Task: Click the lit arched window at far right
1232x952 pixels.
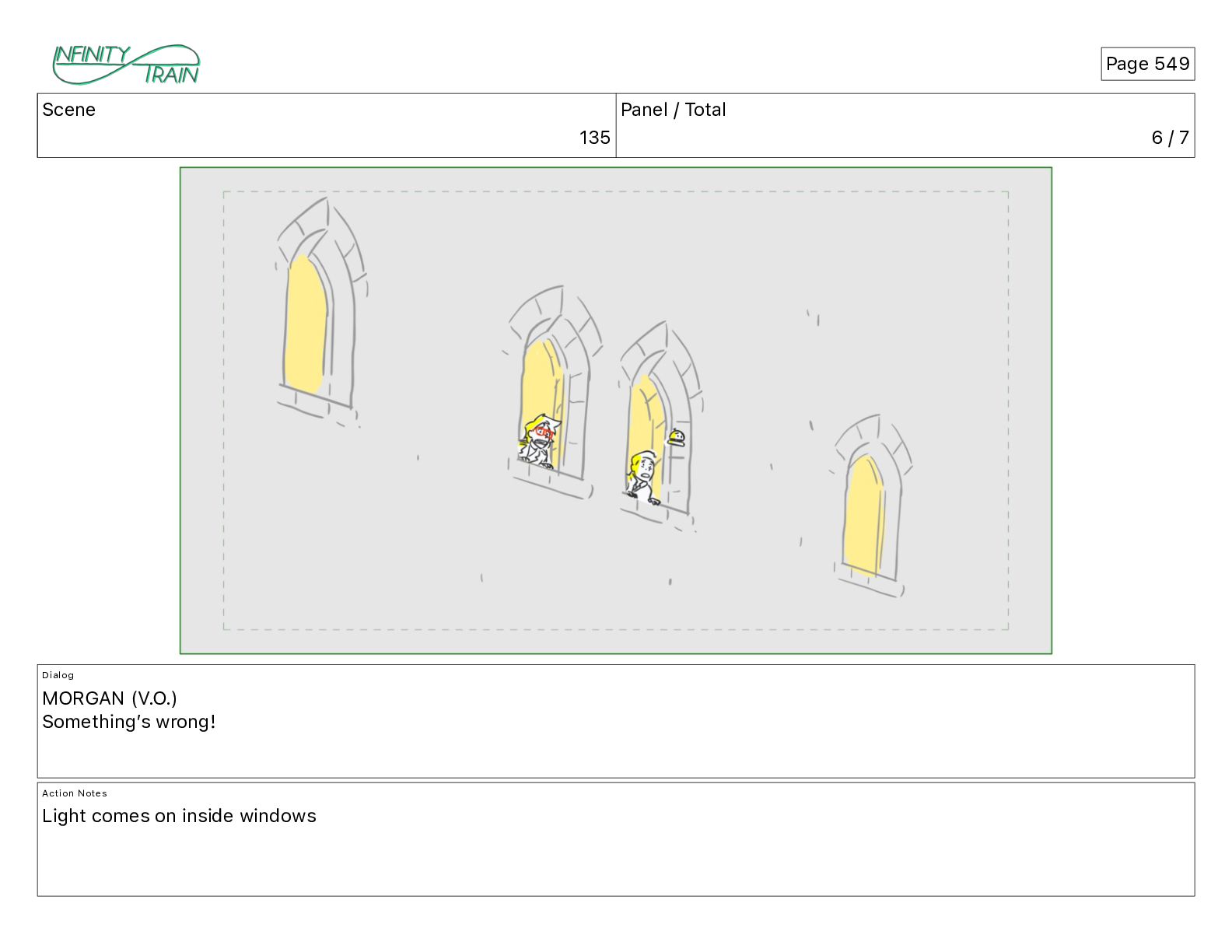Action: [871, 506]
